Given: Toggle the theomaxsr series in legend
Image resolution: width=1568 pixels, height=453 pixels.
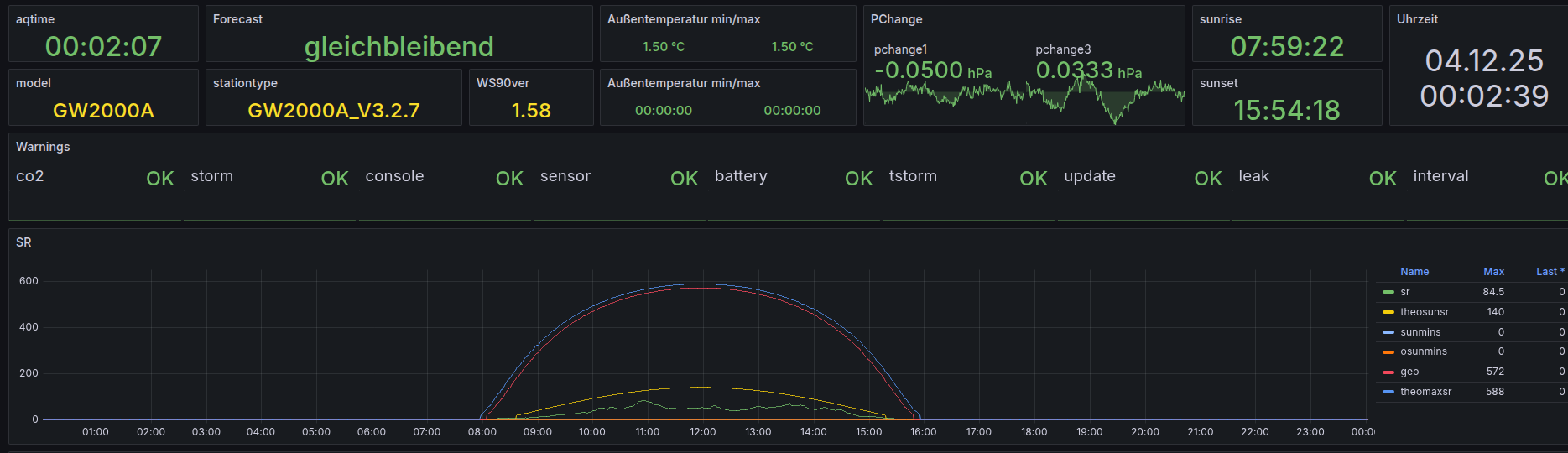Looking at the screenshot, I should 1425,392.
